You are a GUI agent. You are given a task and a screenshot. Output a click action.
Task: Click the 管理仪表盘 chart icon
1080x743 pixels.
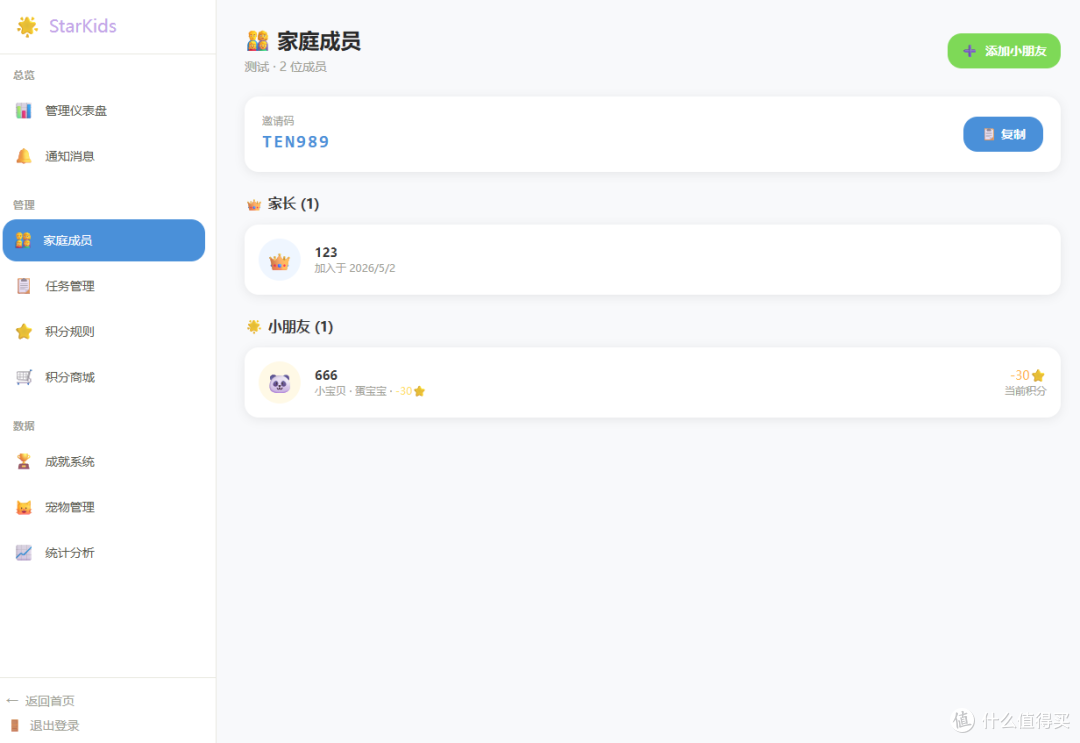click(x=23, y=111)
